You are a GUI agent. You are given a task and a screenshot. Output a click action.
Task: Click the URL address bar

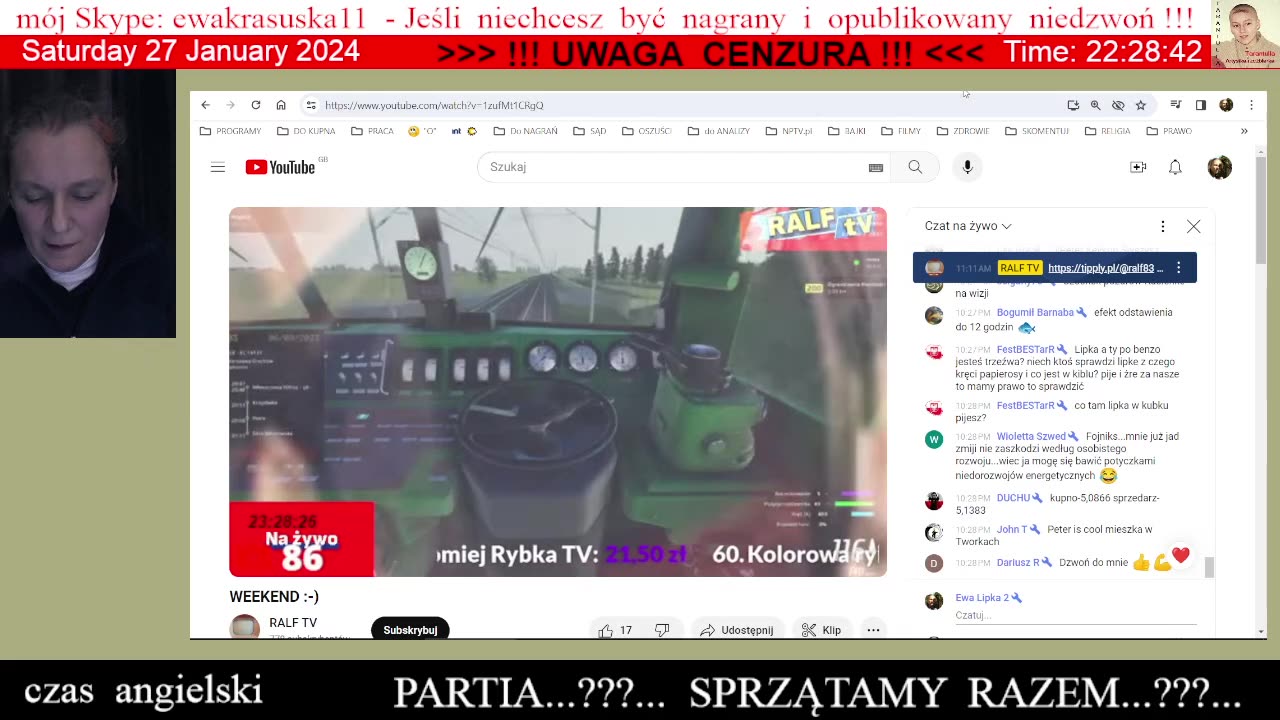pos(680,105)
